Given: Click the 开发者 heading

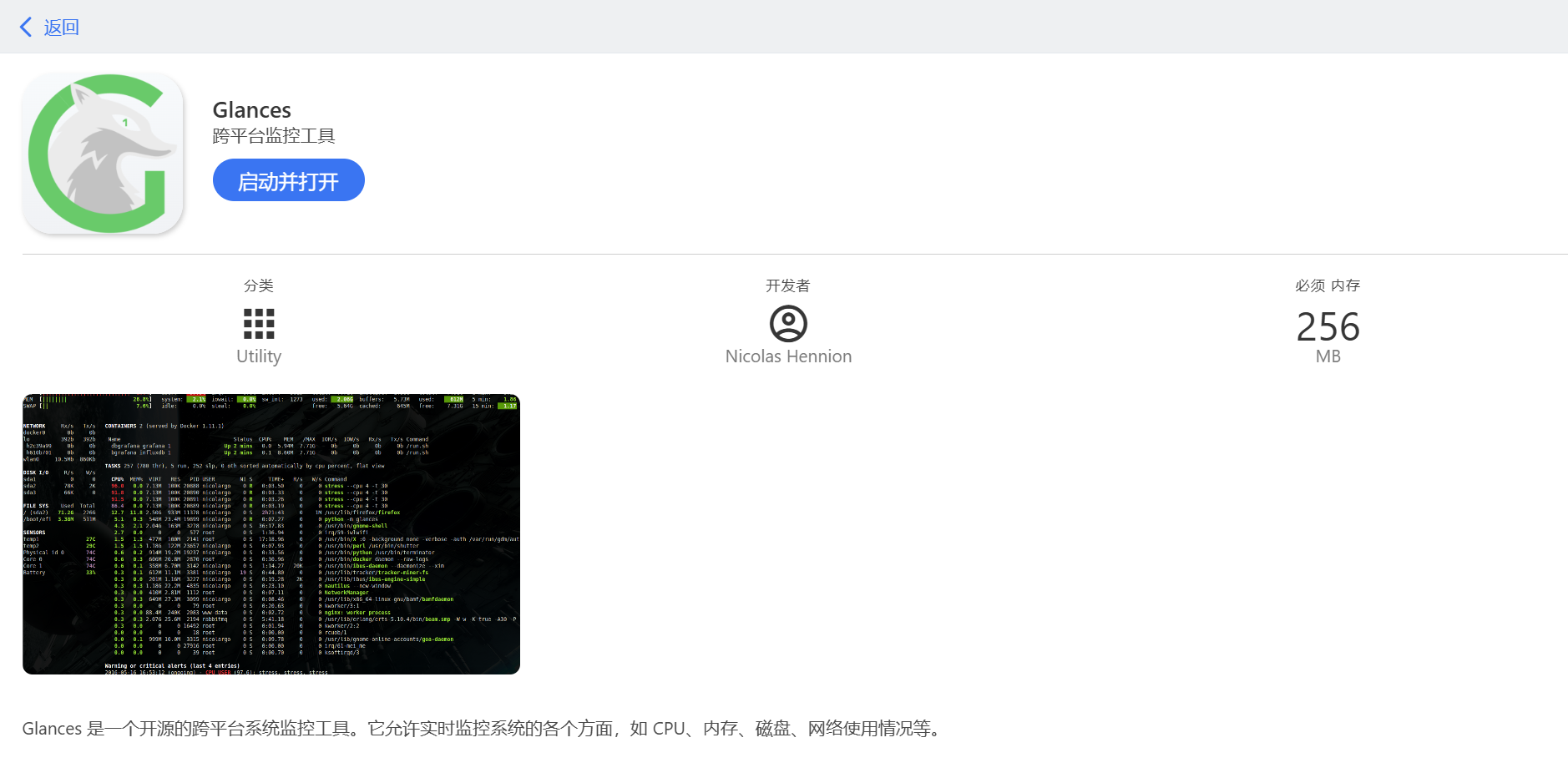Looking at the screenshot, I should pyautogui.click(x=788, y=285).
